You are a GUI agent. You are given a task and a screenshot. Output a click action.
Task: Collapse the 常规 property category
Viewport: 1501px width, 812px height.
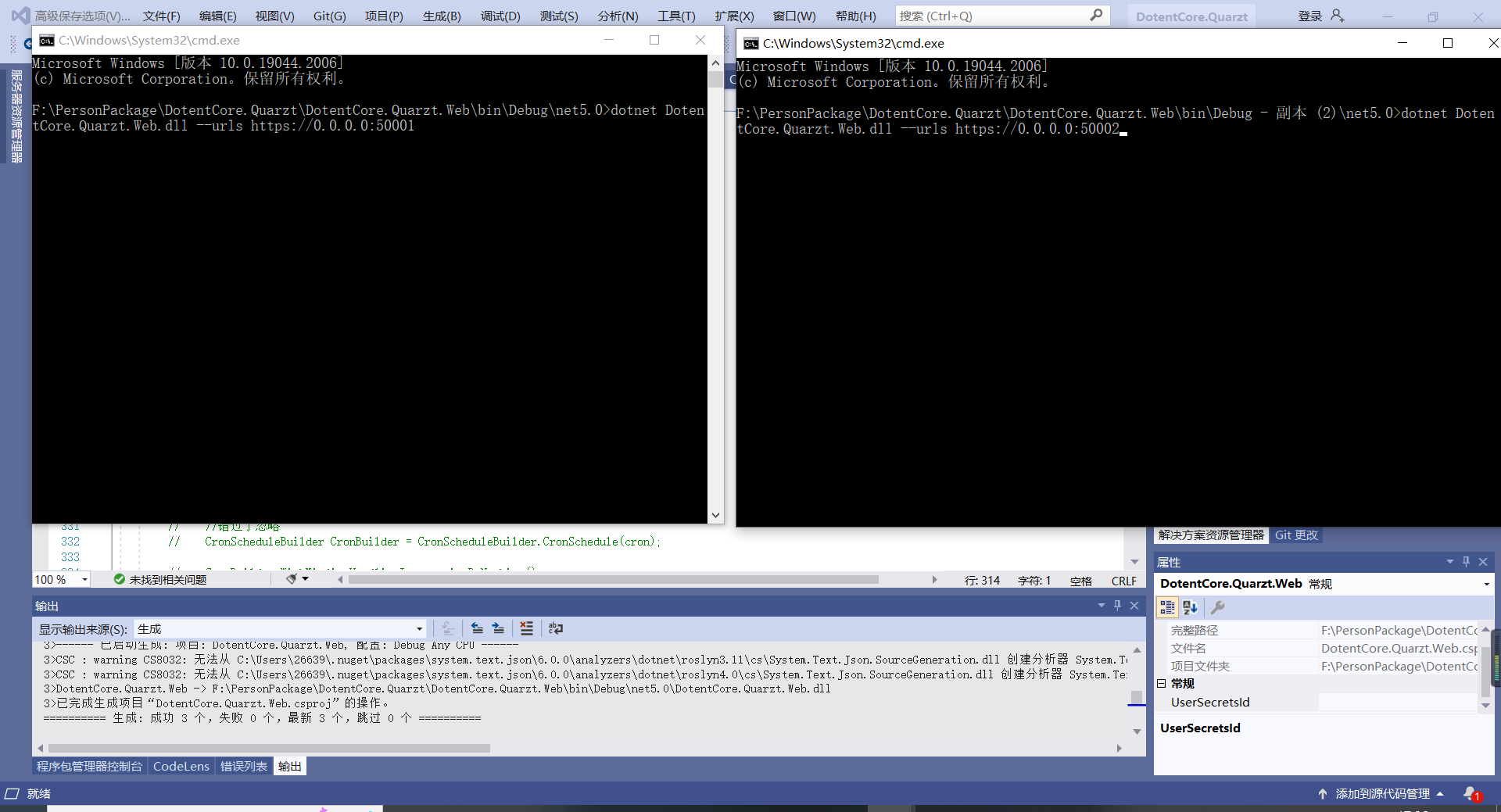pyautogui.click(x=1162, y=684)
